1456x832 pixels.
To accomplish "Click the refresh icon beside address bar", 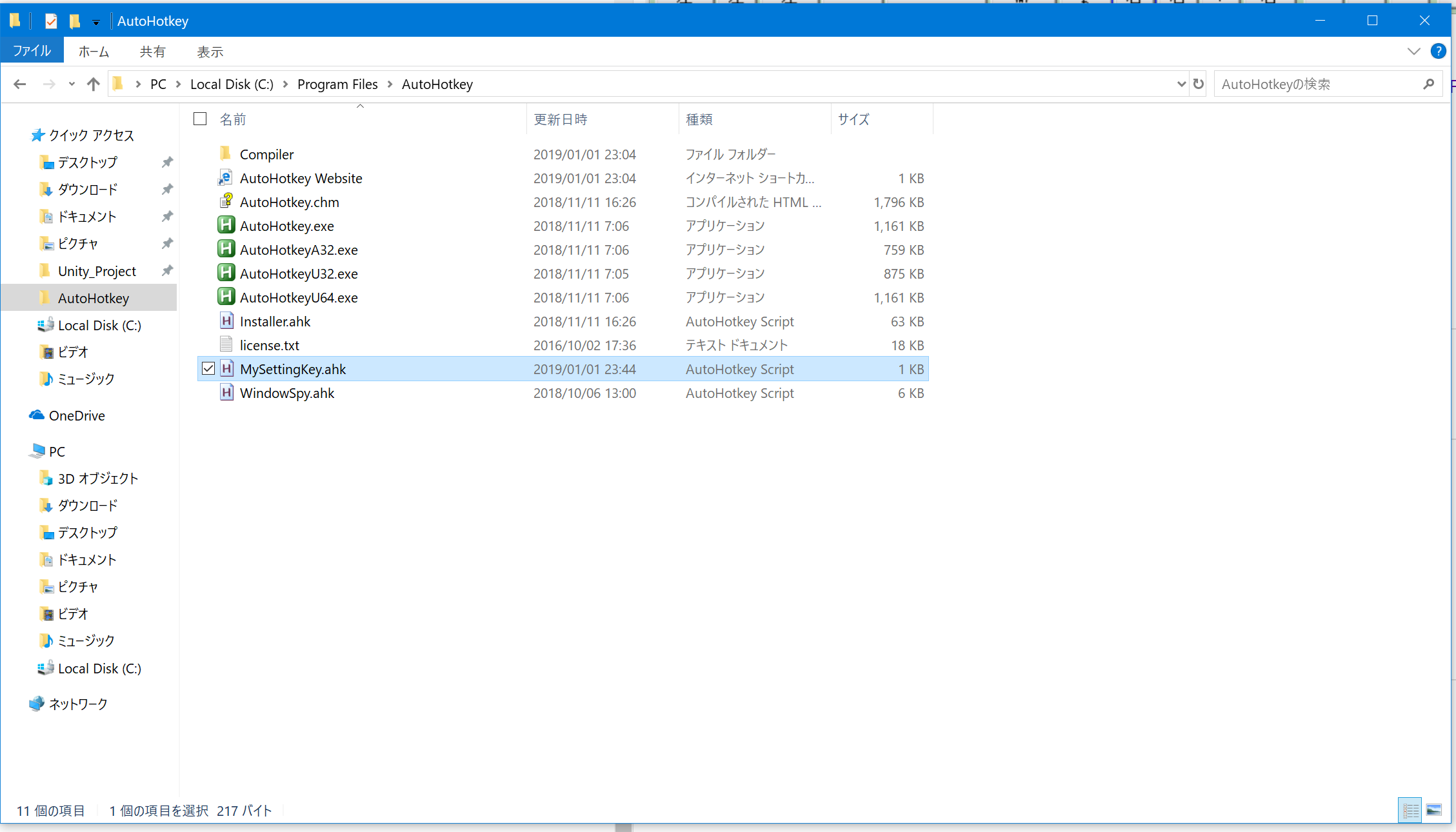I will 1198,84.
